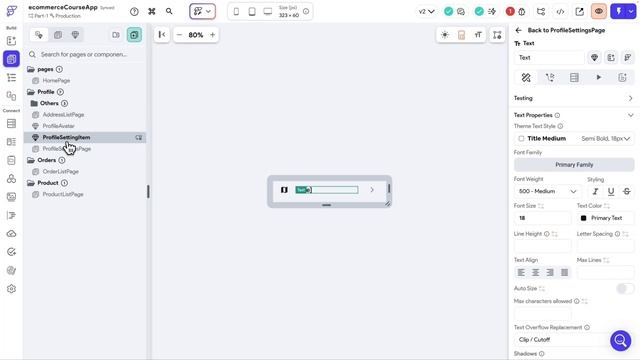The width and height of the screenshot is (640, 360).
Task: Select the tablet device preview icon
Action: [252, 11]
